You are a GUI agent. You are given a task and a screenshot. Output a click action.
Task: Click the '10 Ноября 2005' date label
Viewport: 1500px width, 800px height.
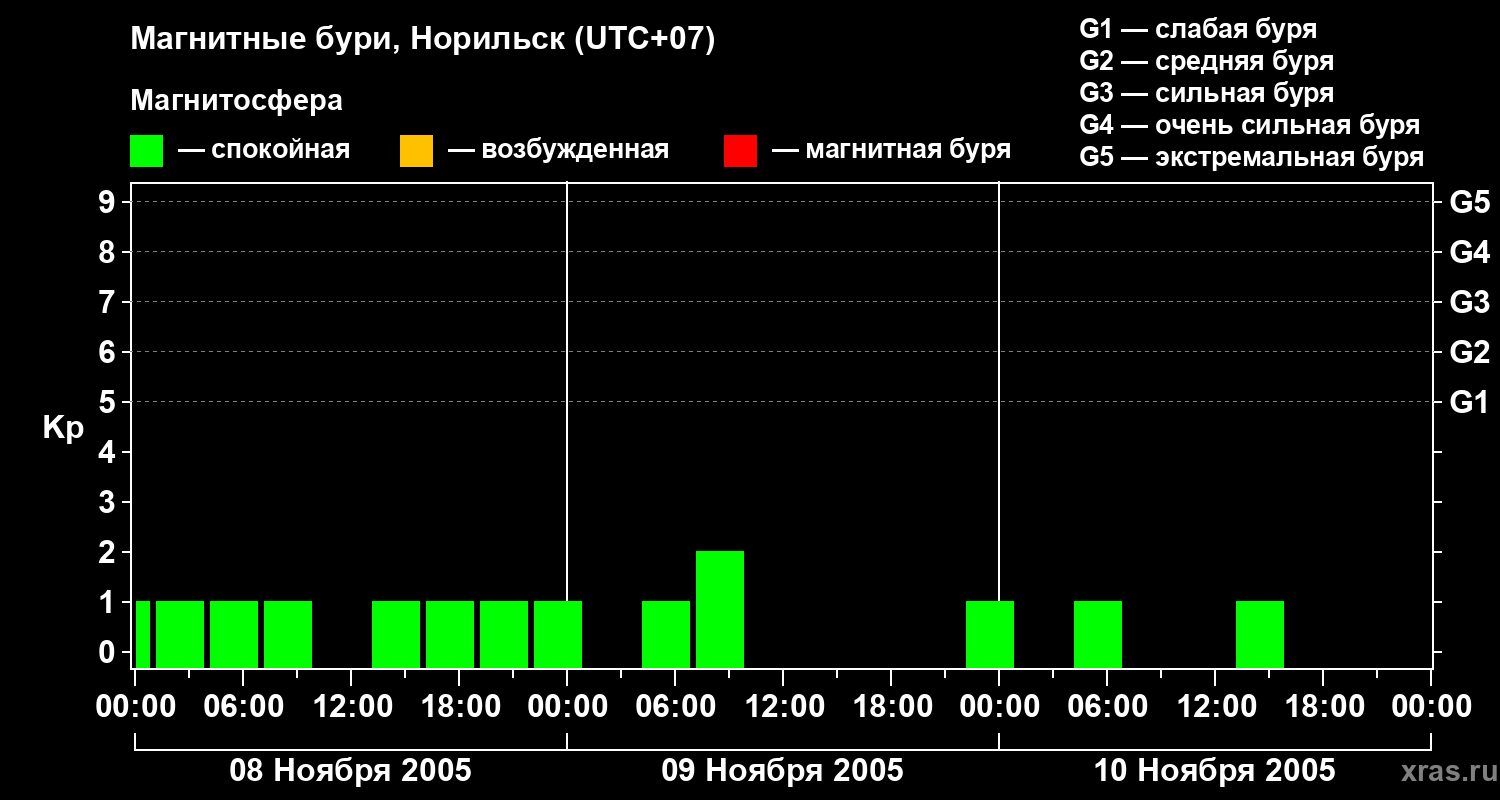point(1214,770)
